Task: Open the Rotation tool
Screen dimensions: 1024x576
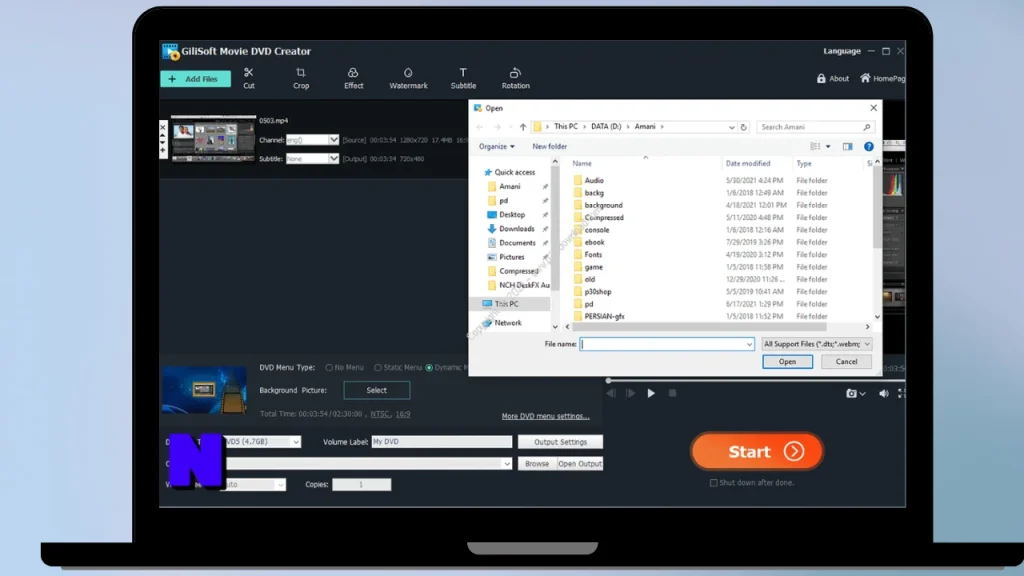Action: click(x=515, y=78)
